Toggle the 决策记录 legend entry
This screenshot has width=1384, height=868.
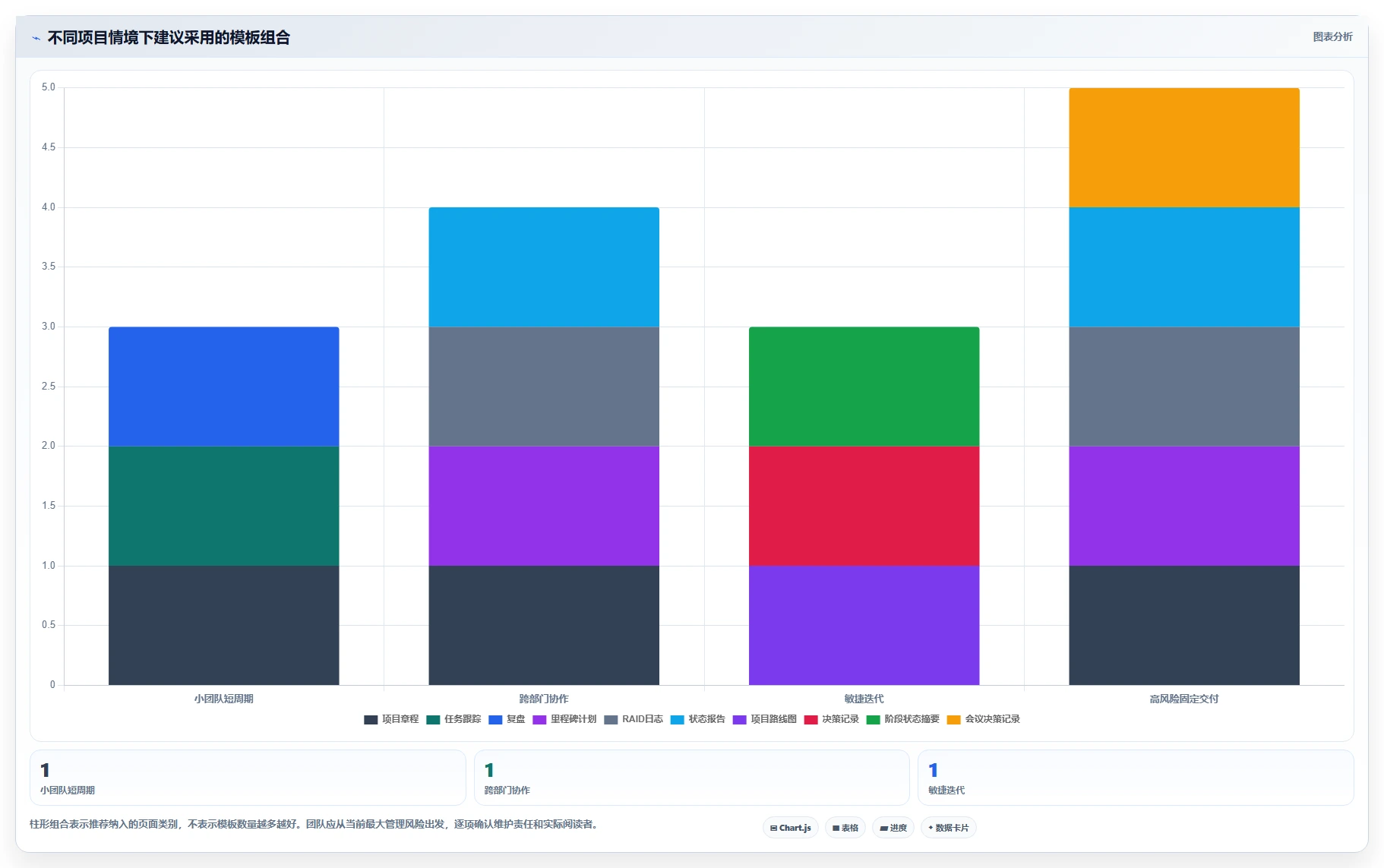832,719
